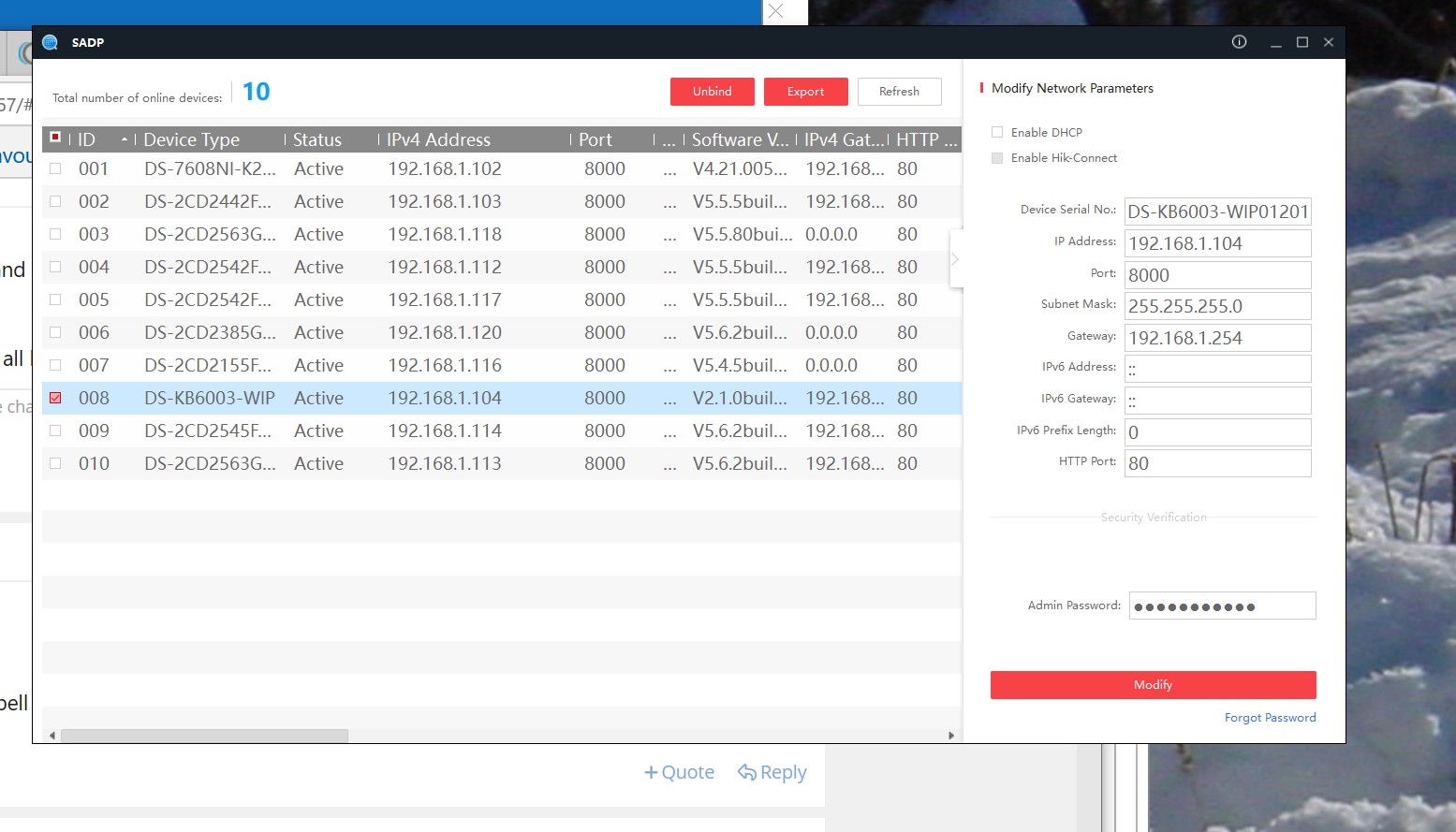
Task: Collapse the Modify Network Parameters side panel
Action: point(955,259)
